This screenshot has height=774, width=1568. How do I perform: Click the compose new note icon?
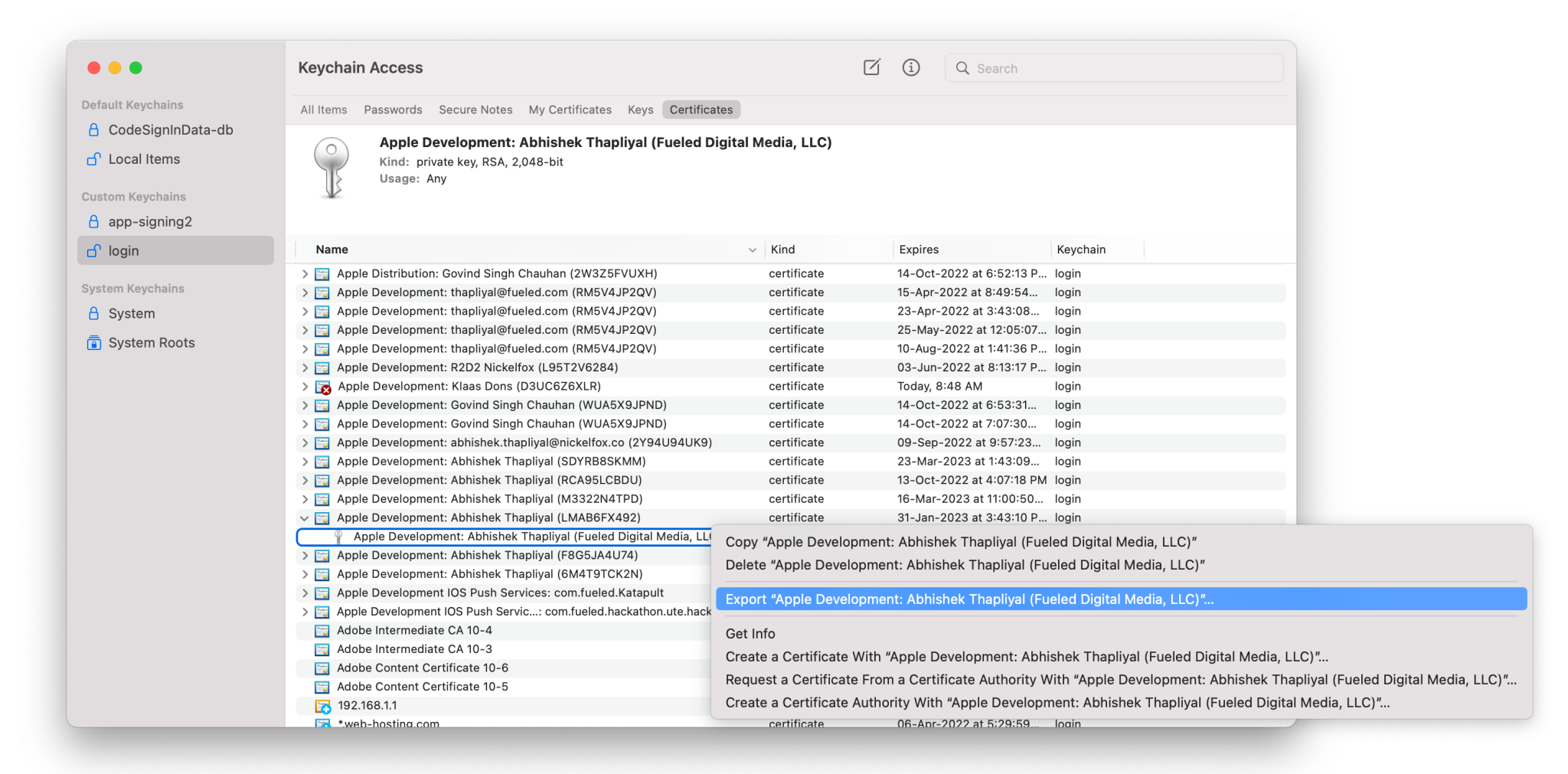click(871, 67)
